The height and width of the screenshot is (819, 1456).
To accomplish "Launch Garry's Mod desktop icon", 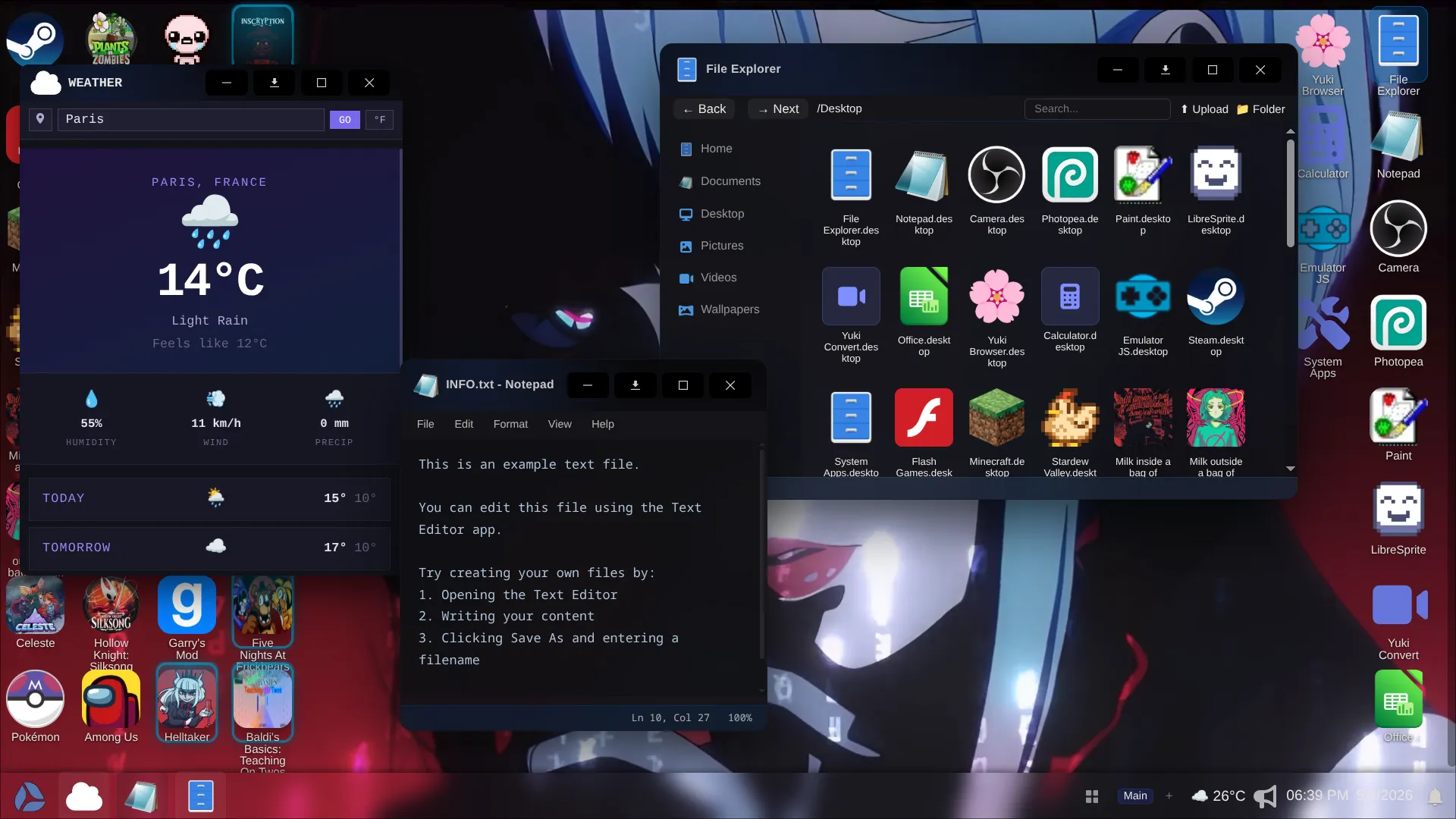I will click(187, 618).
